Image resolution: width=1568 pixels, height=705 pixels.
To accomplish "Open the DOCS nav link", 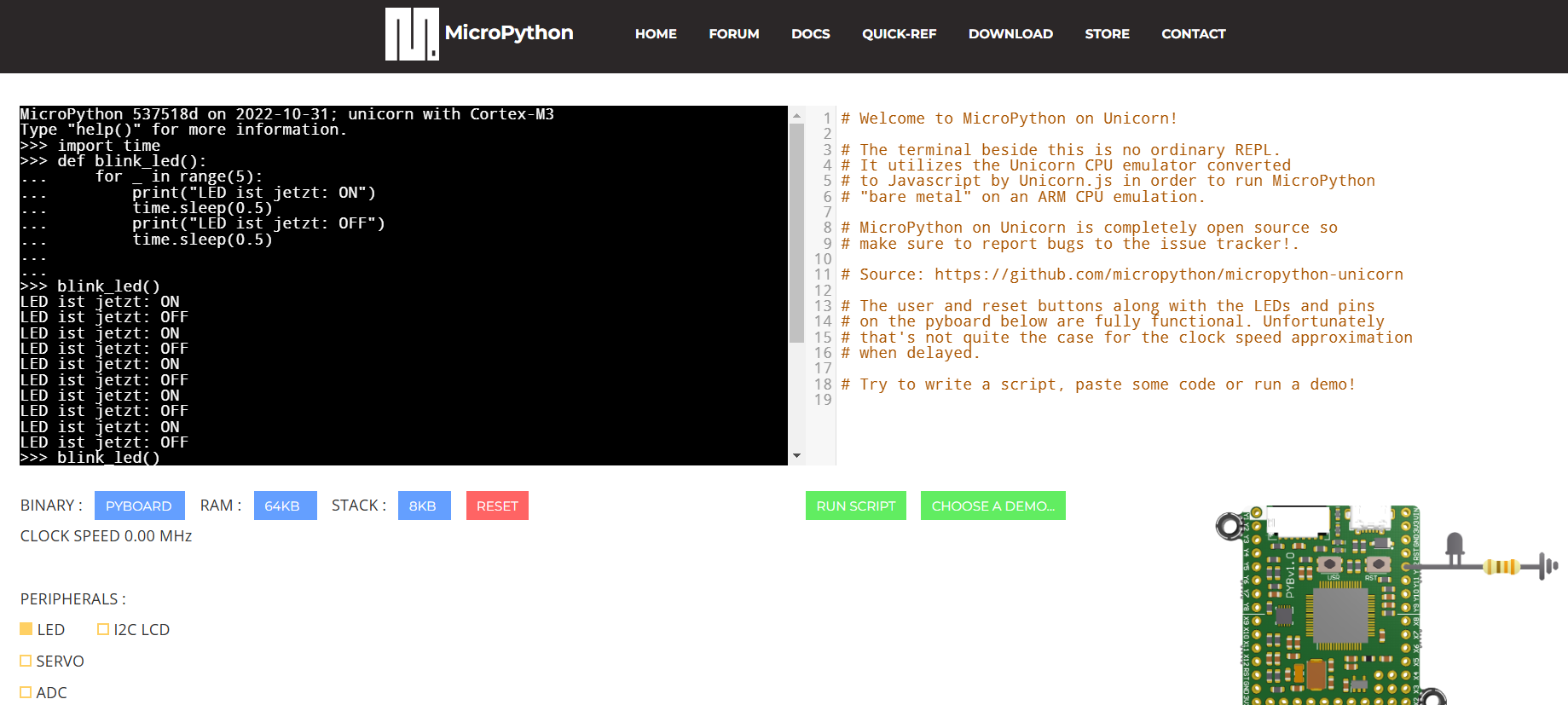I will coord(811,34).
